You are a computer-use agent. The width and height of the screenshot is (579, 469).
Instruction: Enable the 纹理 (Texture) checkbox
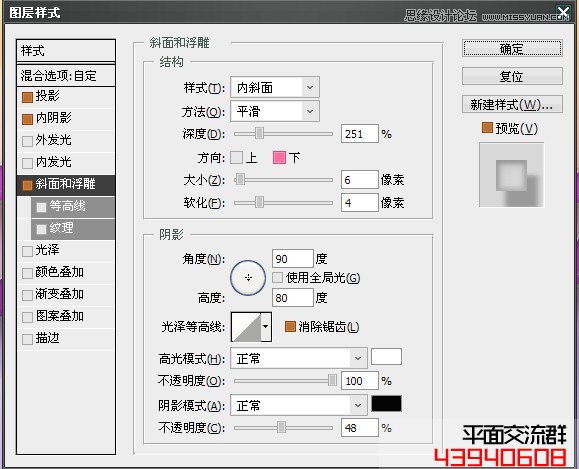(41, 229)
